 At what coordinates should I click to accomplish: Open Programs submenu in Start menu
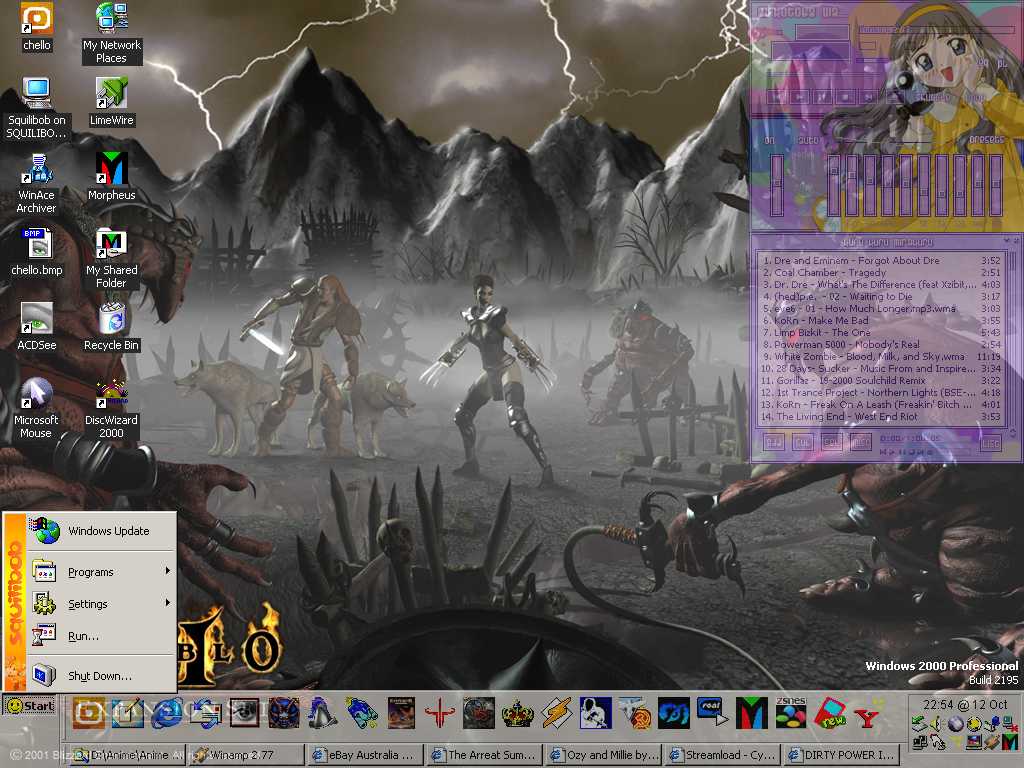click(x=101, y=572)
